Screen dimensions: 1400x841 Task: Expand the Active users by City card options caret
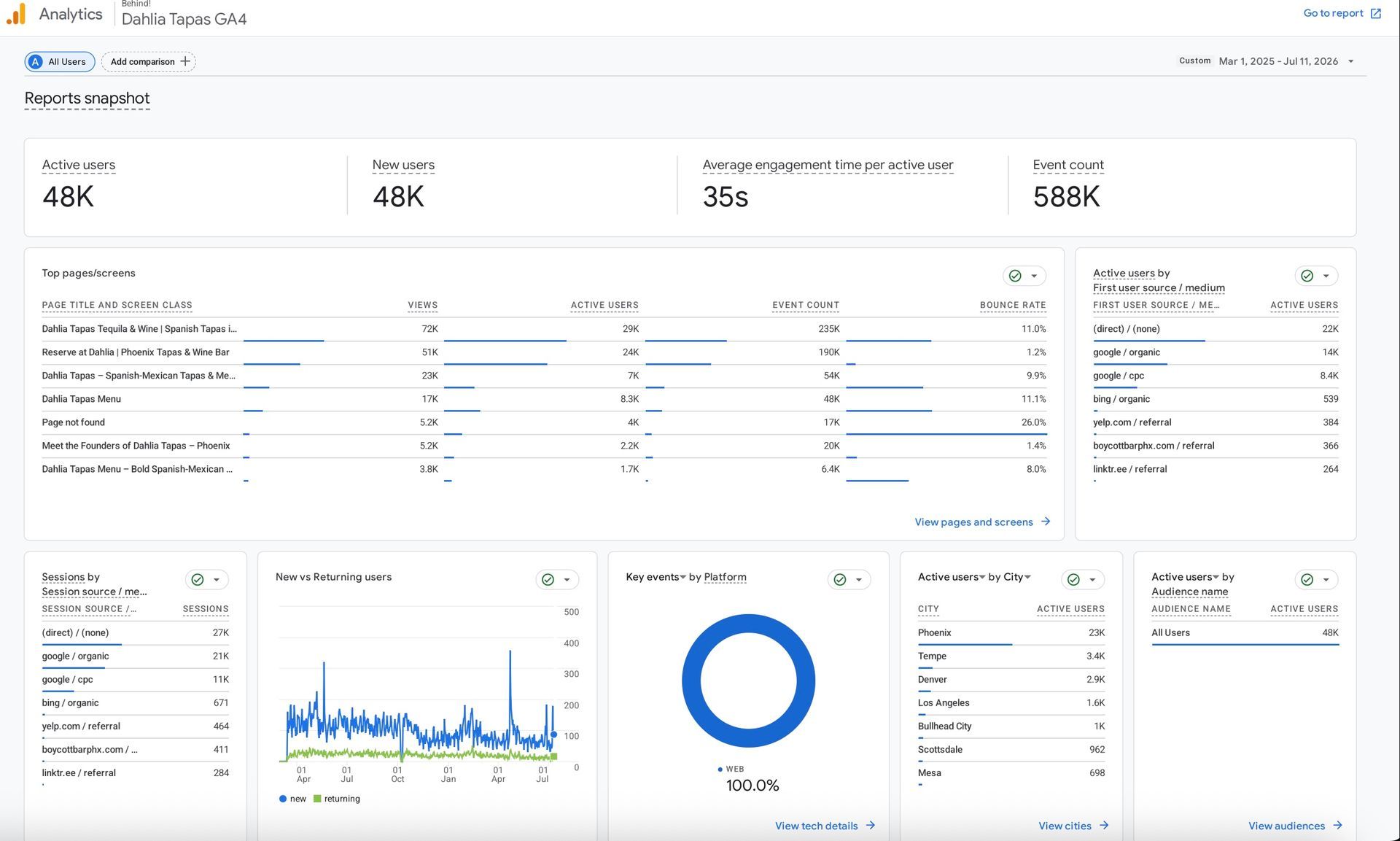(x=1092, y=579)
